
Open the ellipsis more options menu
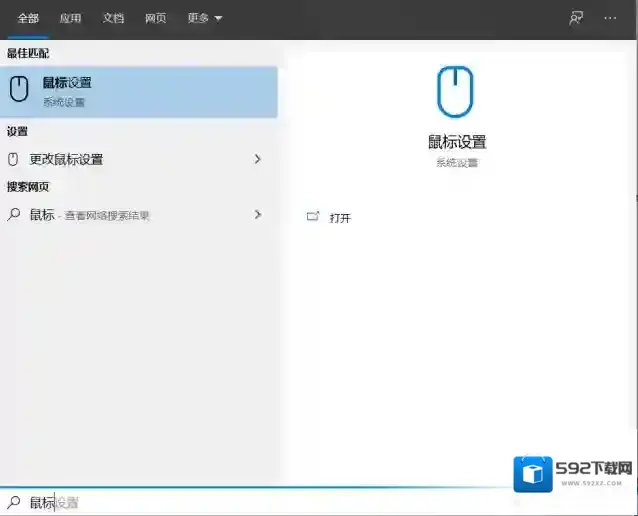click(x=610, y=18)
